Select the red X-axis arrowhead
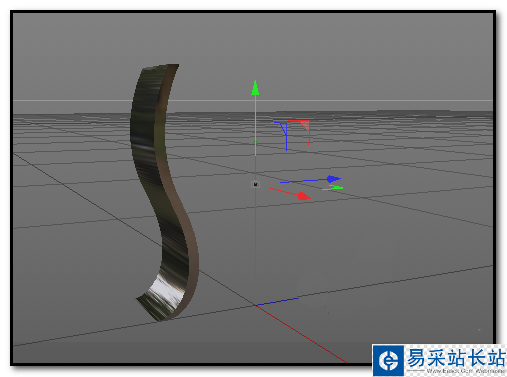This screenshot has height=377, width=507. [303, 196]
